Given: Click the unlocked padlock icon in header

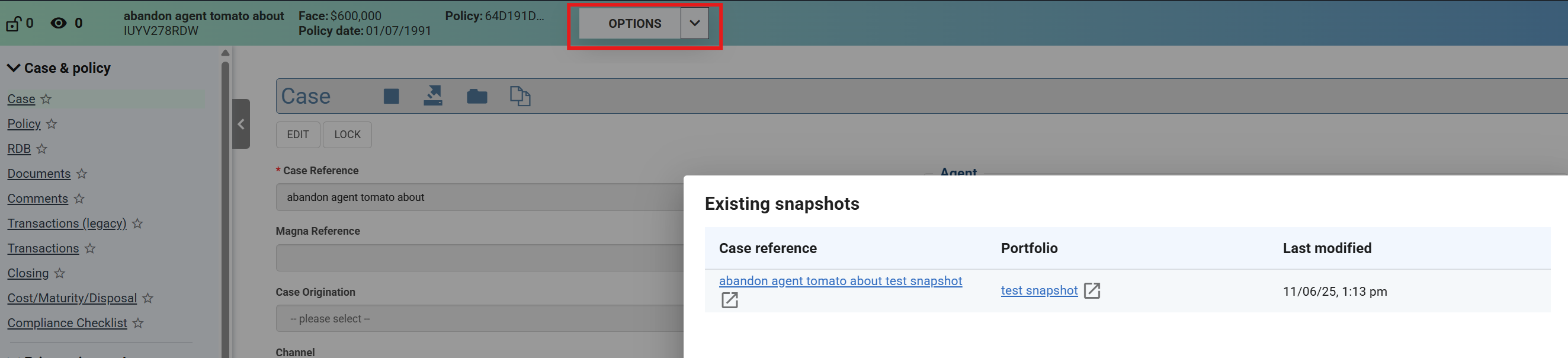Looking at the screenshot, I should click(14, 24).
